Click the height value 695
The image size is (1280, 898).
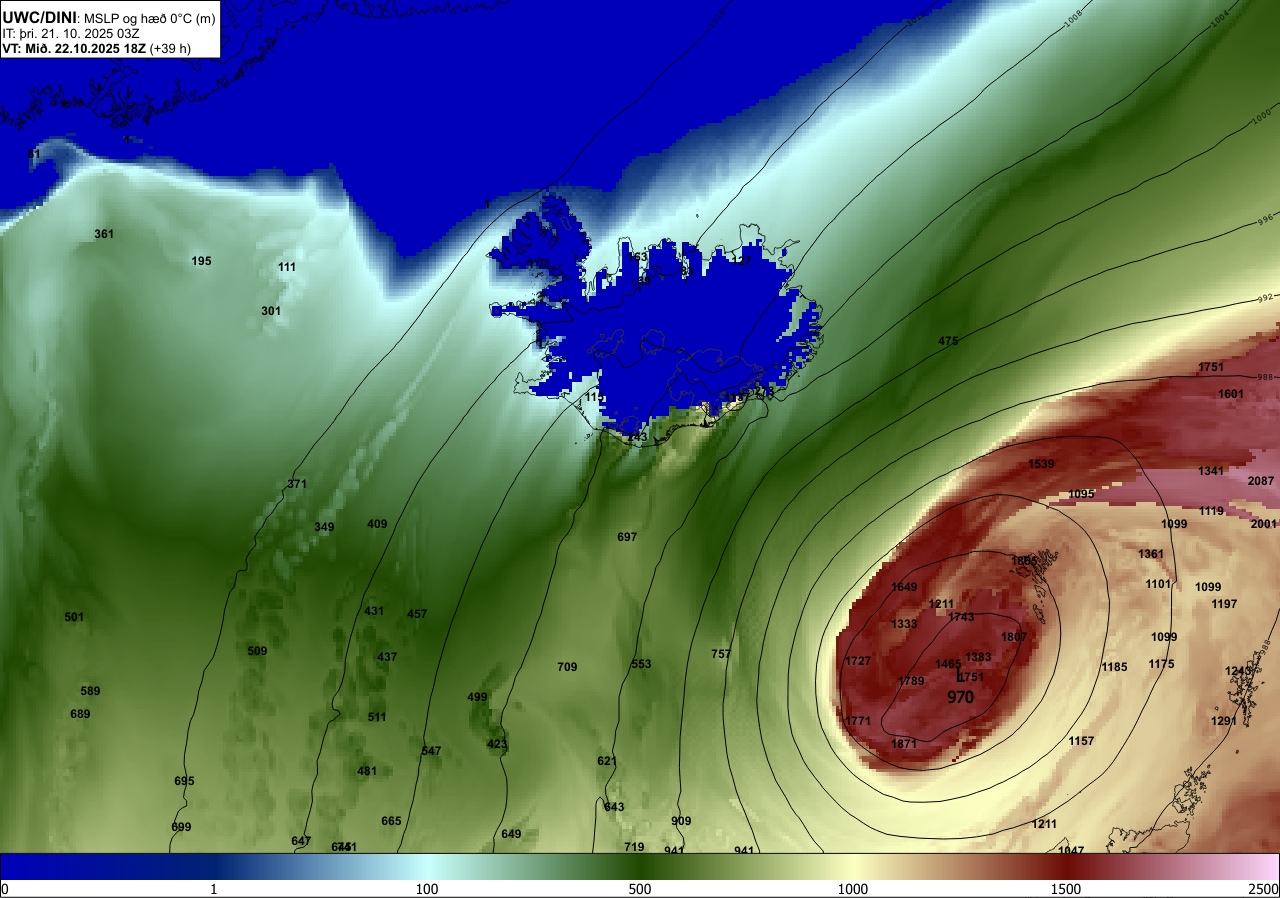tap(184, 781)
